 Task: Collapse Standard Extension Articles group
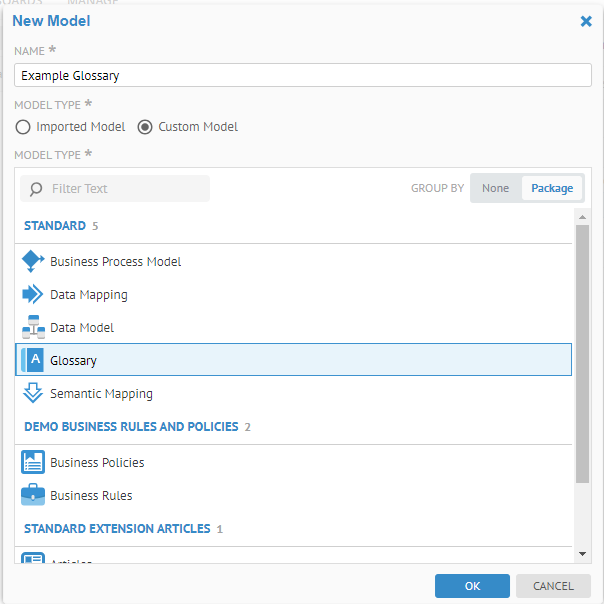tap(116, 528)
